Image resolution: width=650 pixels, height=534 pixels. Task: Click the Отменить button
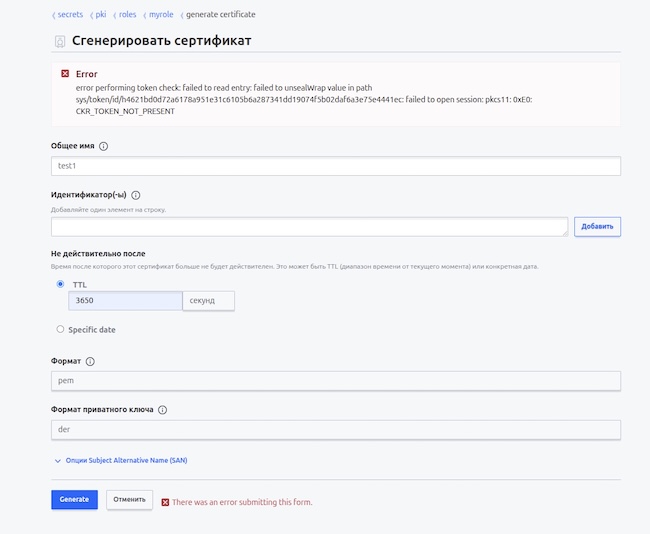coord(129,499)
